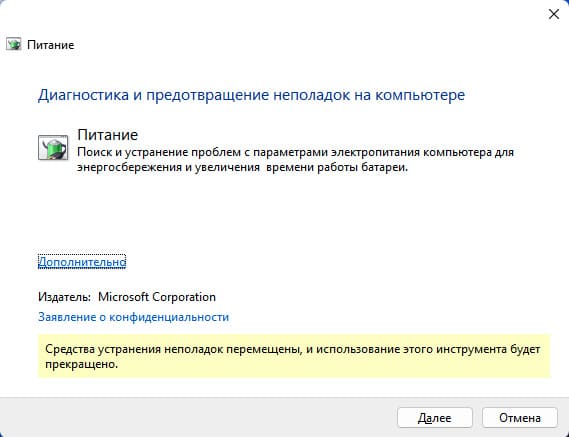The image size is (569, 437).
Task: Click the yellow notice Средства устранения неполадок перемещены
Action: coord(294,356)
